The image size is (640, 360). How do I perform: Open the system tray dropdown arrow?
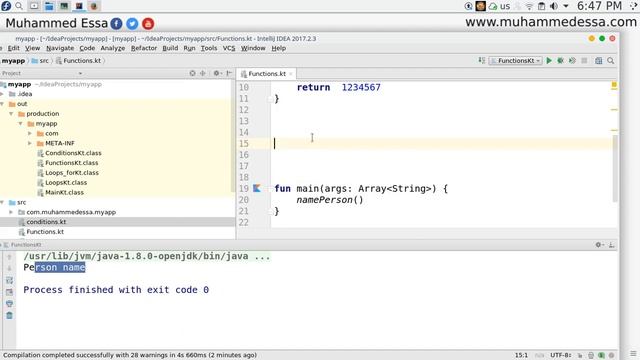[x=566, y=6]
